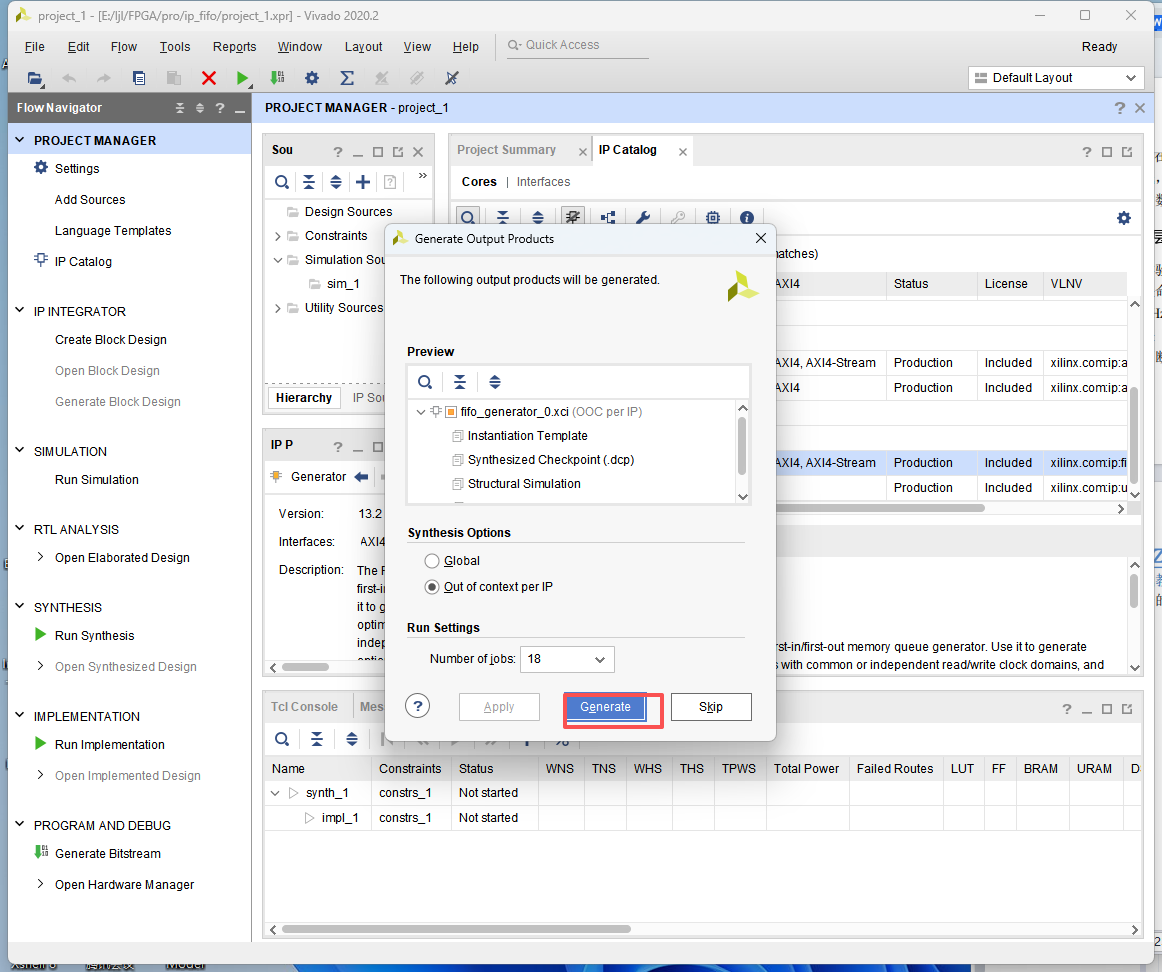Viewport: 1162px width, 972px height.
Task: Select Synthesized Checkpoint (.dcp) item
Action: coord(551,459)
